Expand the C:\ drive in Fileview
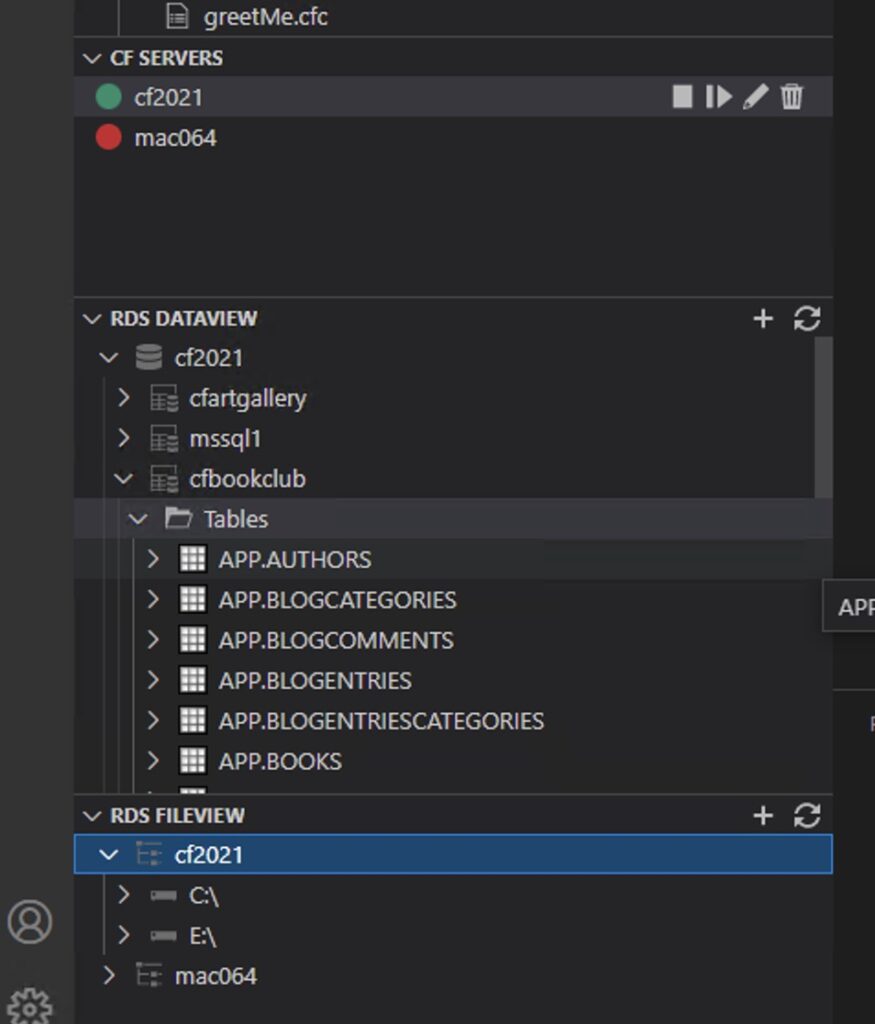Screen dimensions: 875x1024 123,895
